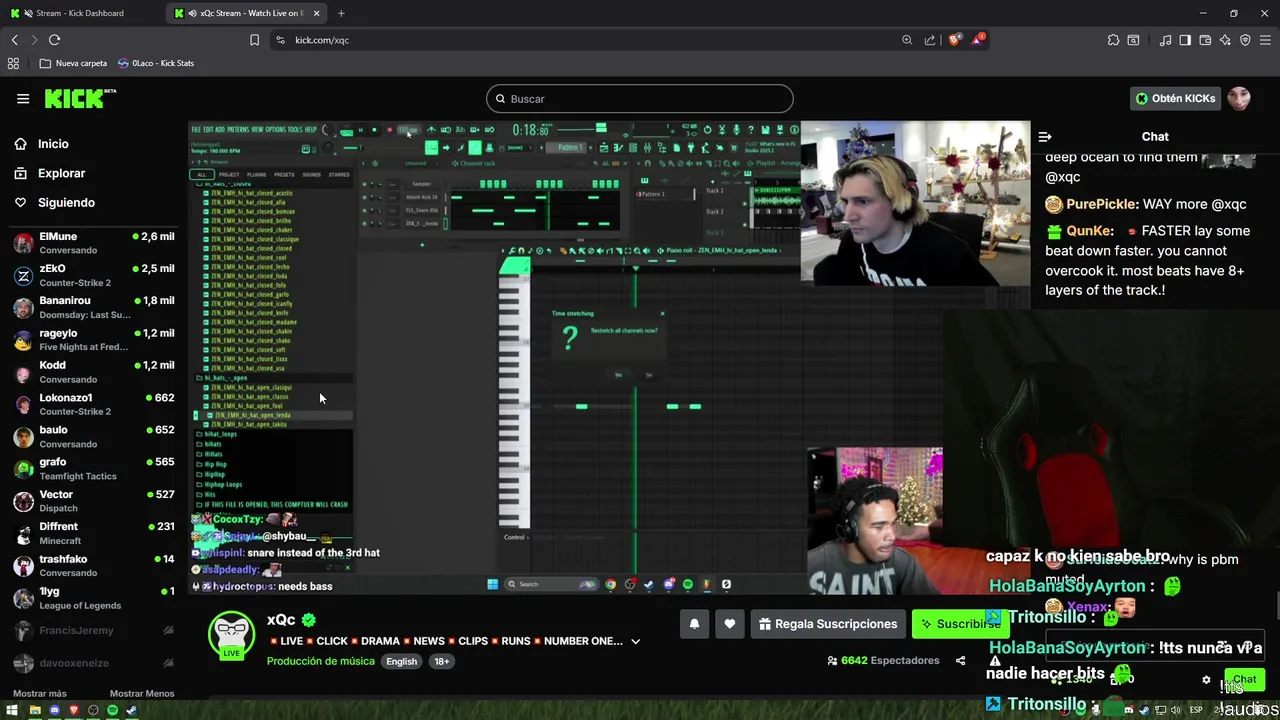Select offline channel FrancisJeremy
The height and width of the screenshot is (720, 1280).
point(93,631)
